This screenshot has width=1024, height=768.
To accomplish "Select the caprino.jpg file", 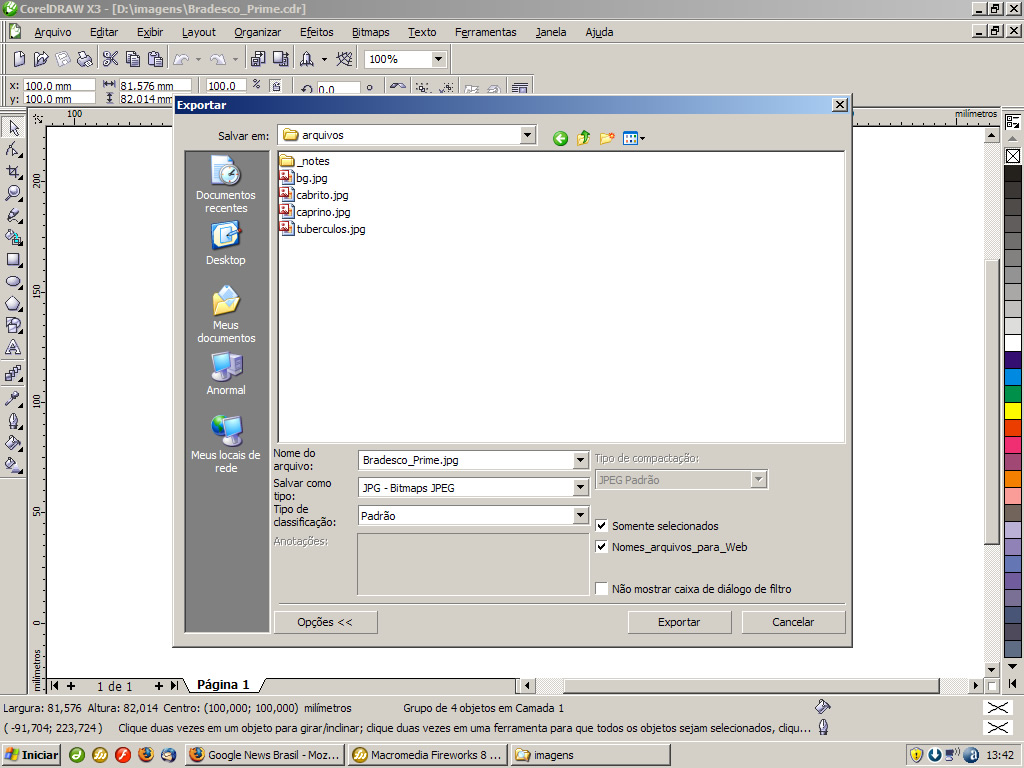I will point(315,212).
